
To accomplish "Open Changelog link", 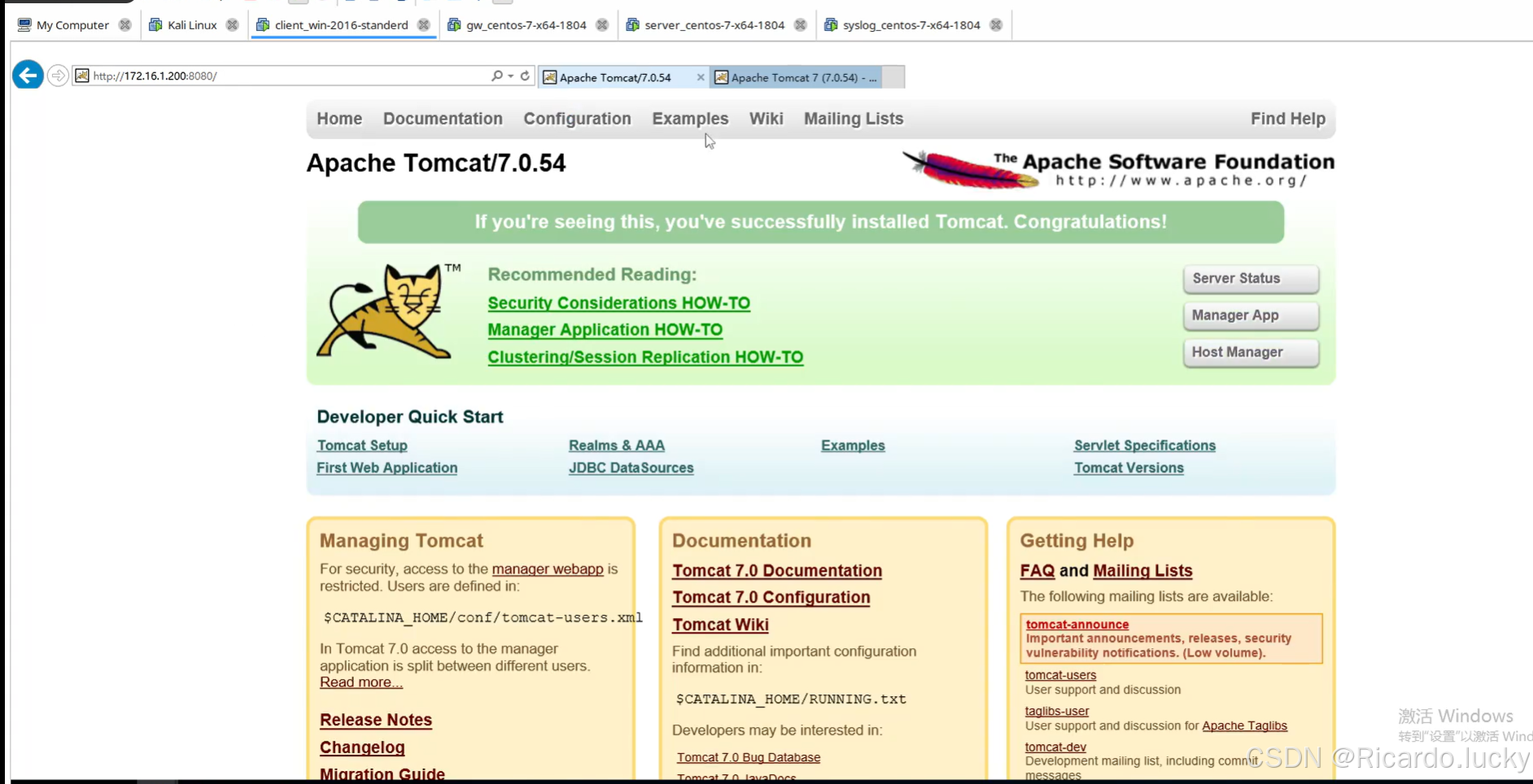I will click(x=361, y=747).
